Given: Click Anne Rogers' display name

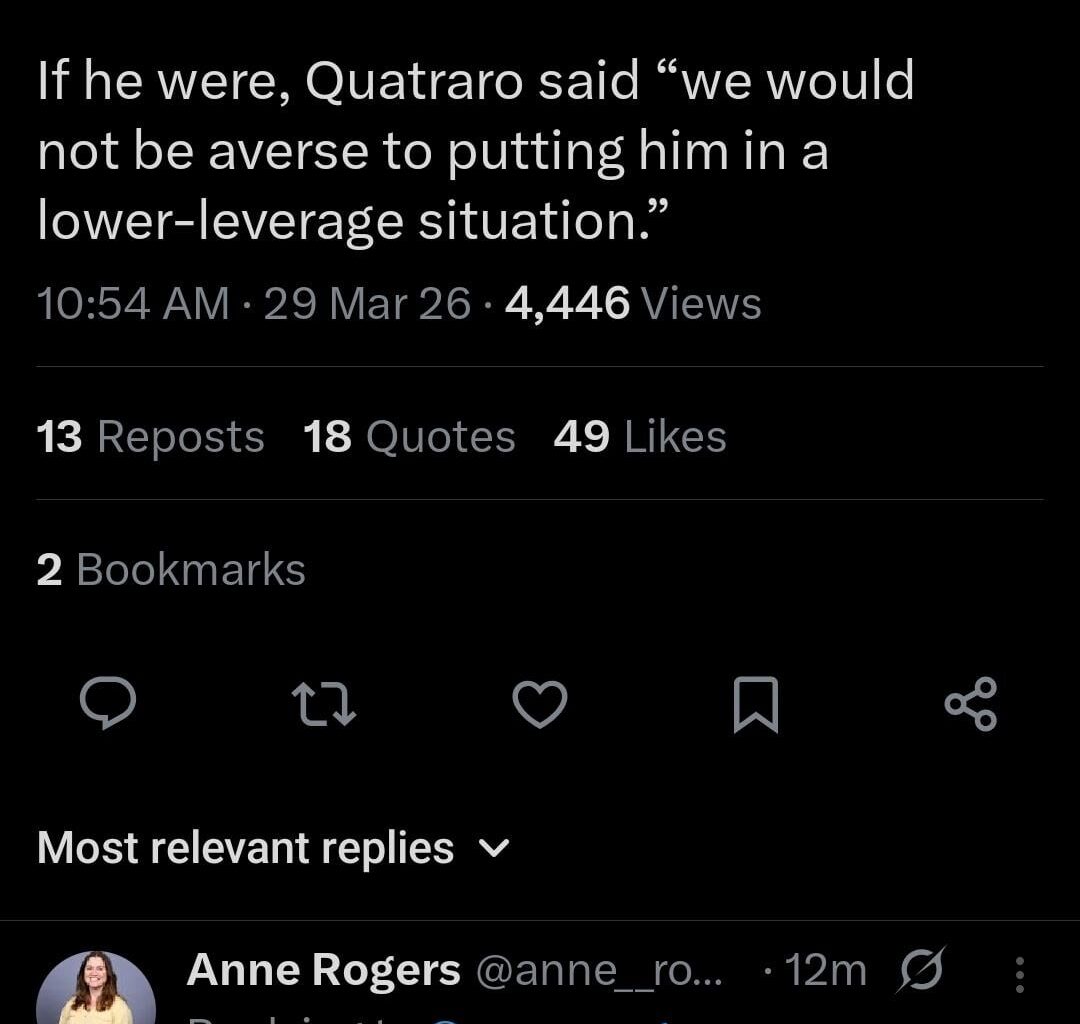Looking at the screenshot, I should tap(326, 968).
